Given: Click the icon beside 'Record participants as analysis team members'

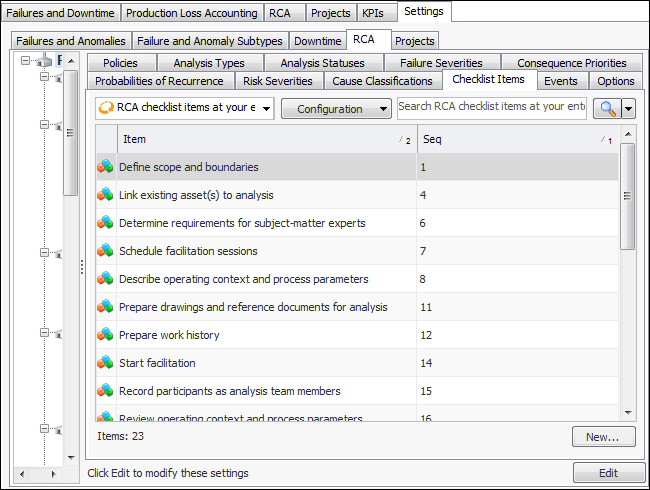Looking at the screenshot, I should pos(105,391).
